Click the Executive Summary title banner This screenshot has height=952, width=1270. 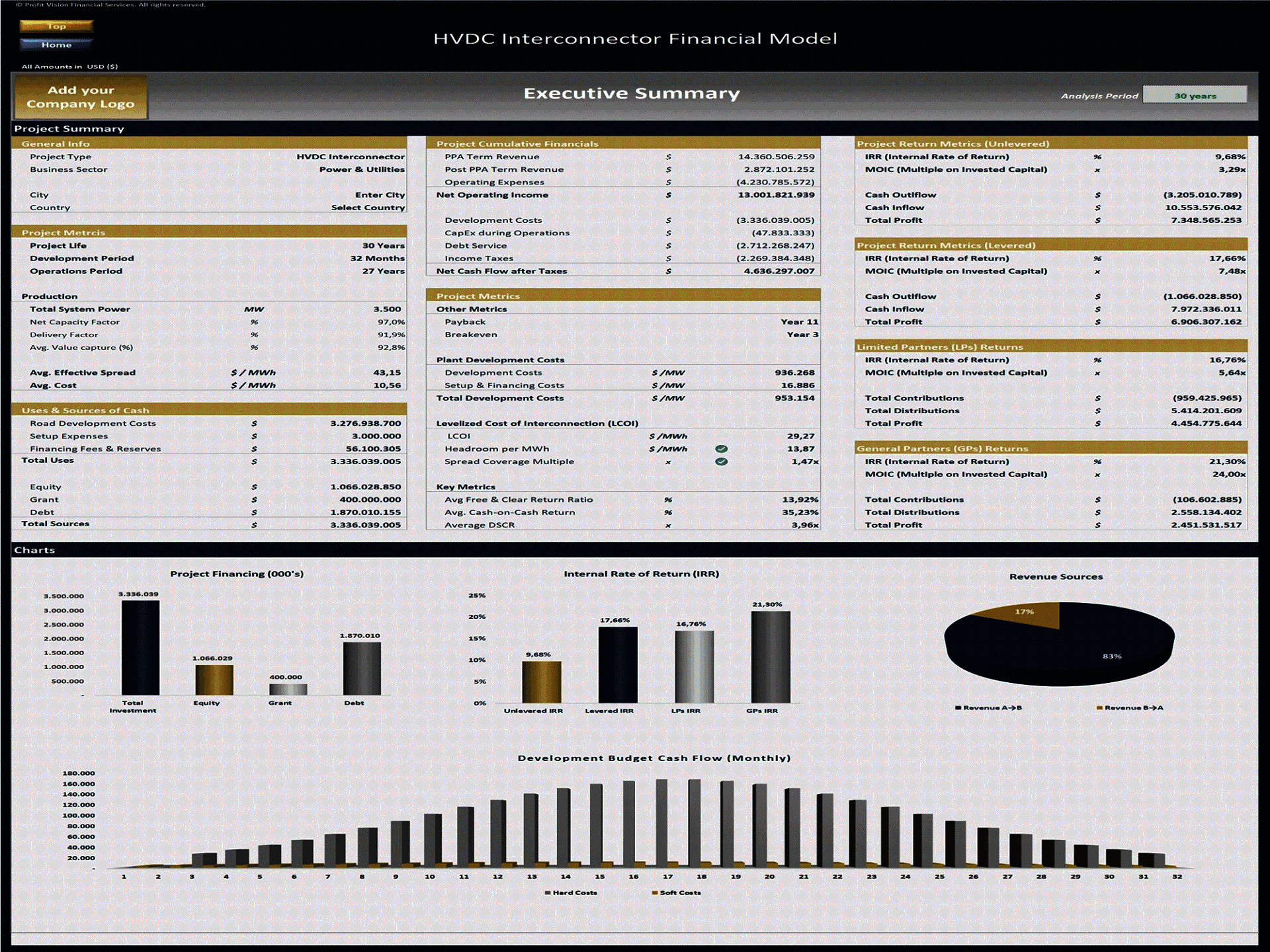(x=630, y=93)
